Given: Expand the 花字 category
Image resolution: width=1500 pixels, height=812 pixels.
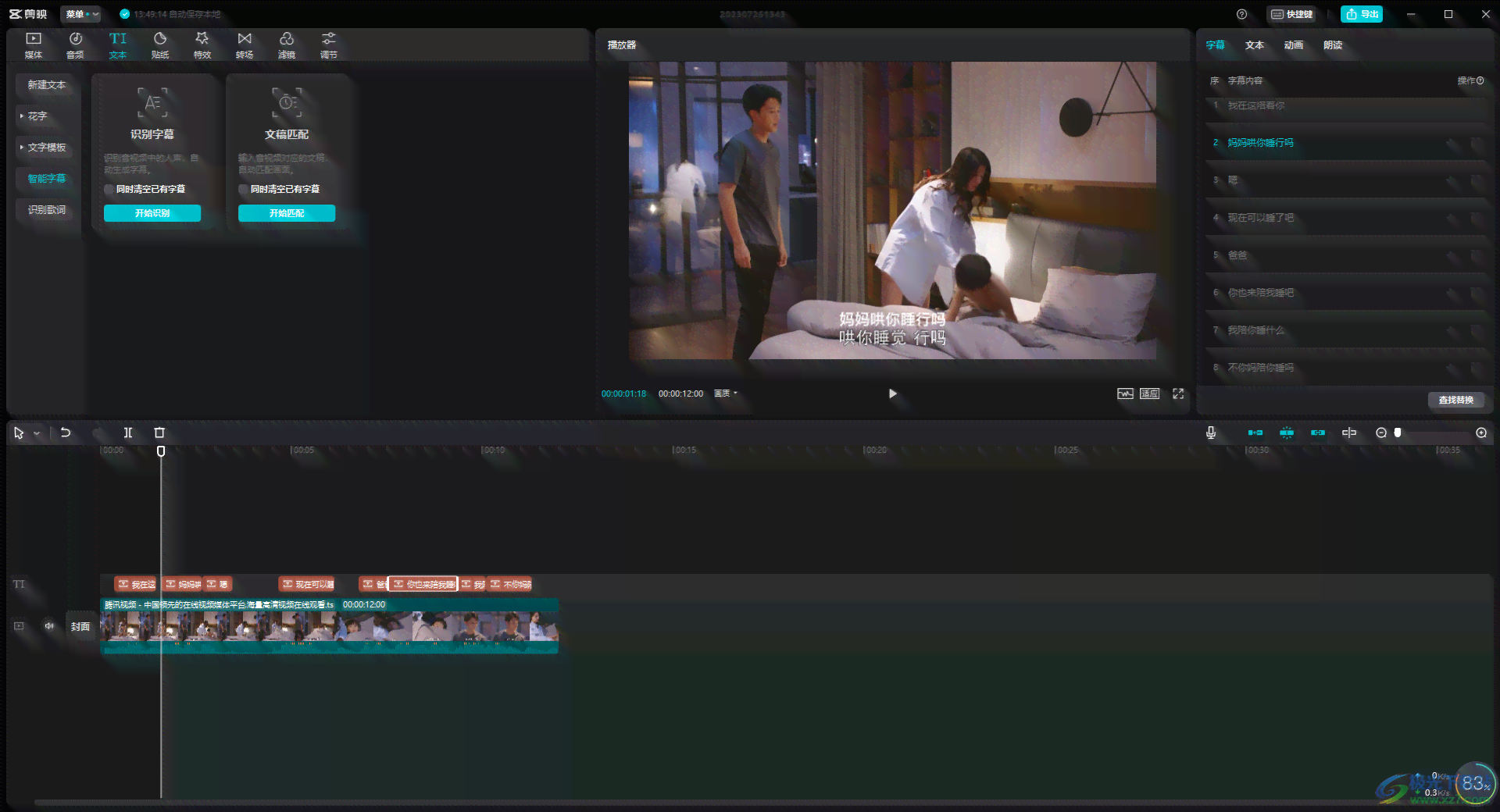Looking at the screenshot, I should pyautogui.click(x=36, y=116).
